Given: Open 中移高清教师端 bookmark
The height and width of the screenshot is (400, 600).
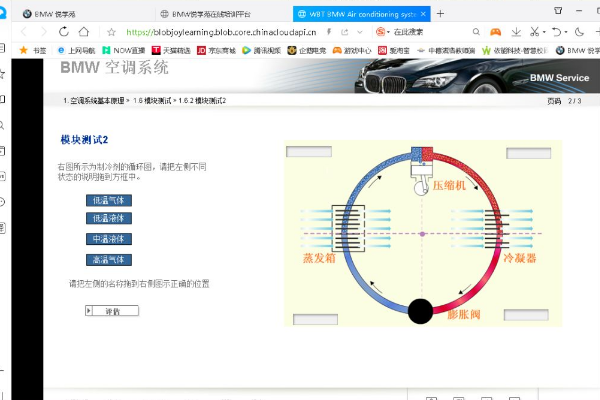Looking at the screenshot, I should (x=446, y=50).
